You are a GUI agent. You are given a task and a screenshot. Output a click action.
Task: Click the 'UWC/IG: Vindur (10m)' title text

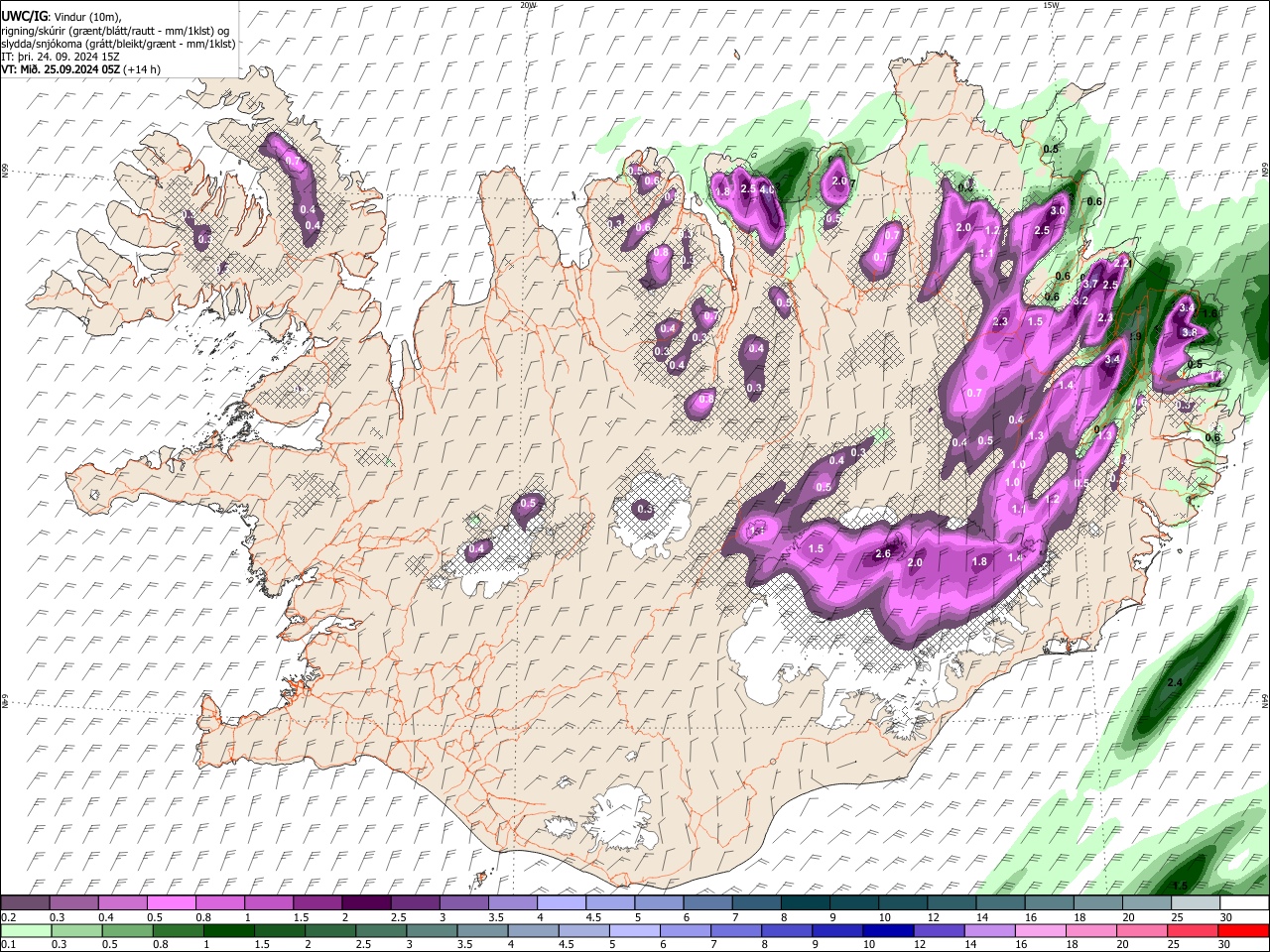pyautogui.click(x=62, y=16)
